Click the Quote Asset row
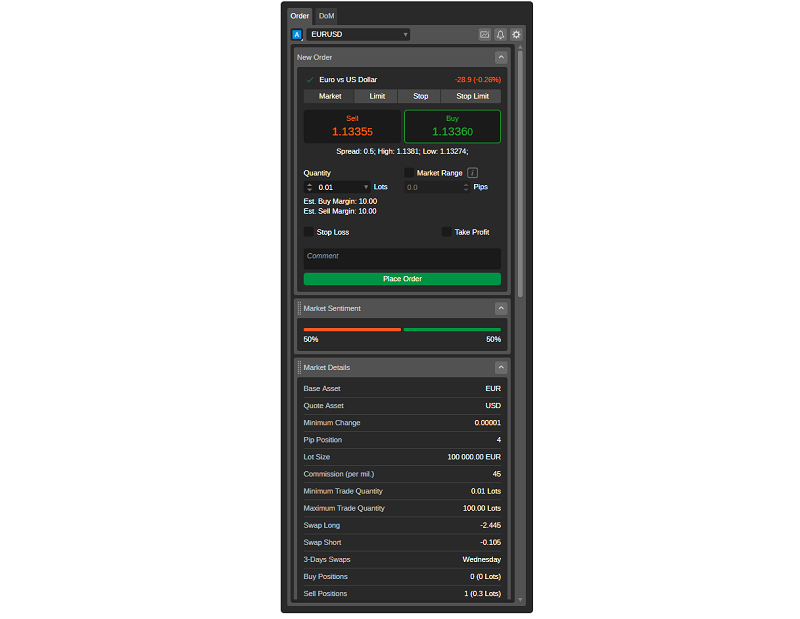 (402, 406)
